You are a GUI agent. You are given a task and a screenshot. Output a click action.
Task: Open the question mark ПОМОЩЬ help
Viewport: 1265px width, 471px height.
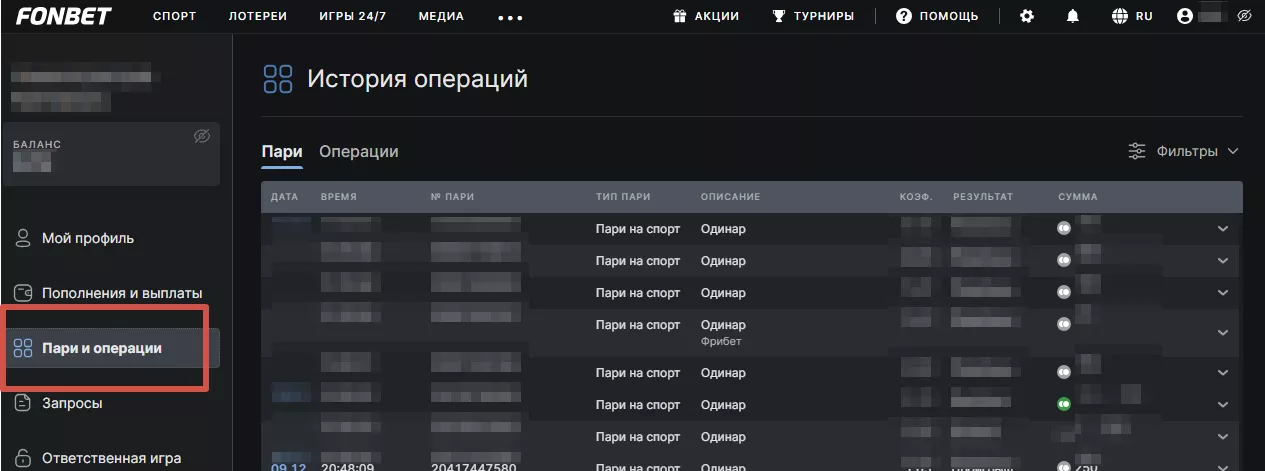(936, 16)
